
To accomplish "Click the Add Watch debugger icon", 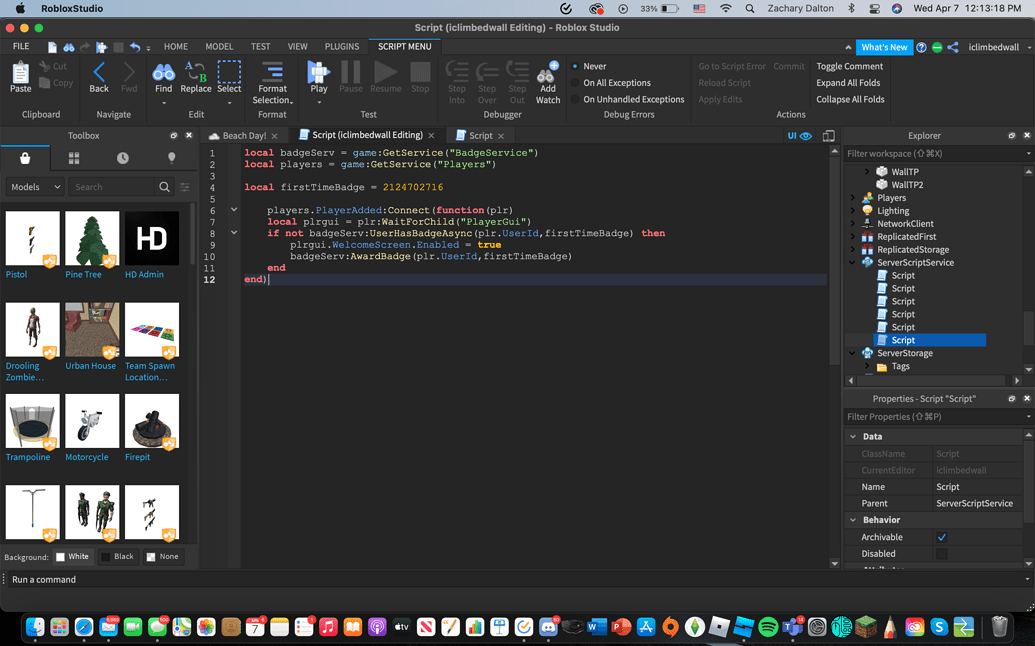I will pos(547,72).
